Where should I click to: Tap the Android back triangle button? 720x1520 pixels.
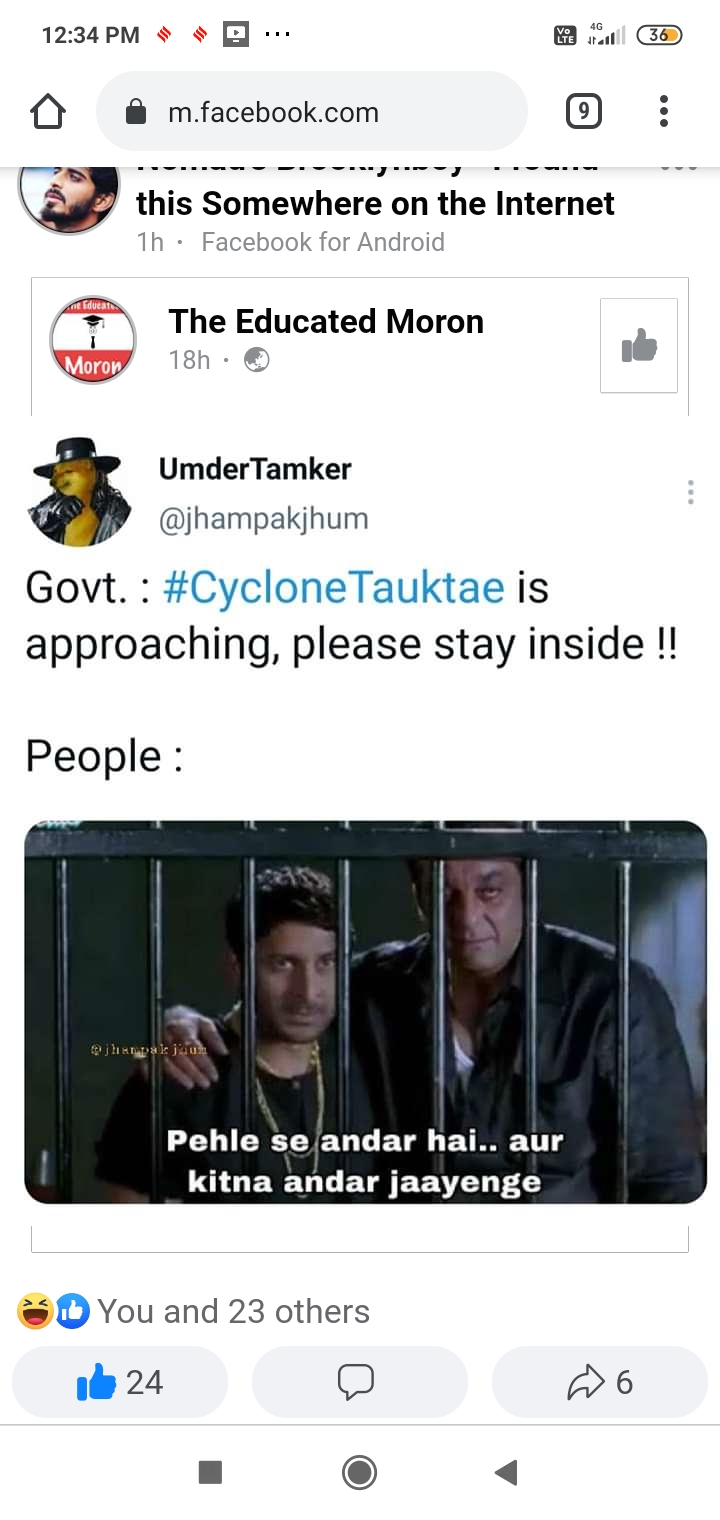point(506,1472)
